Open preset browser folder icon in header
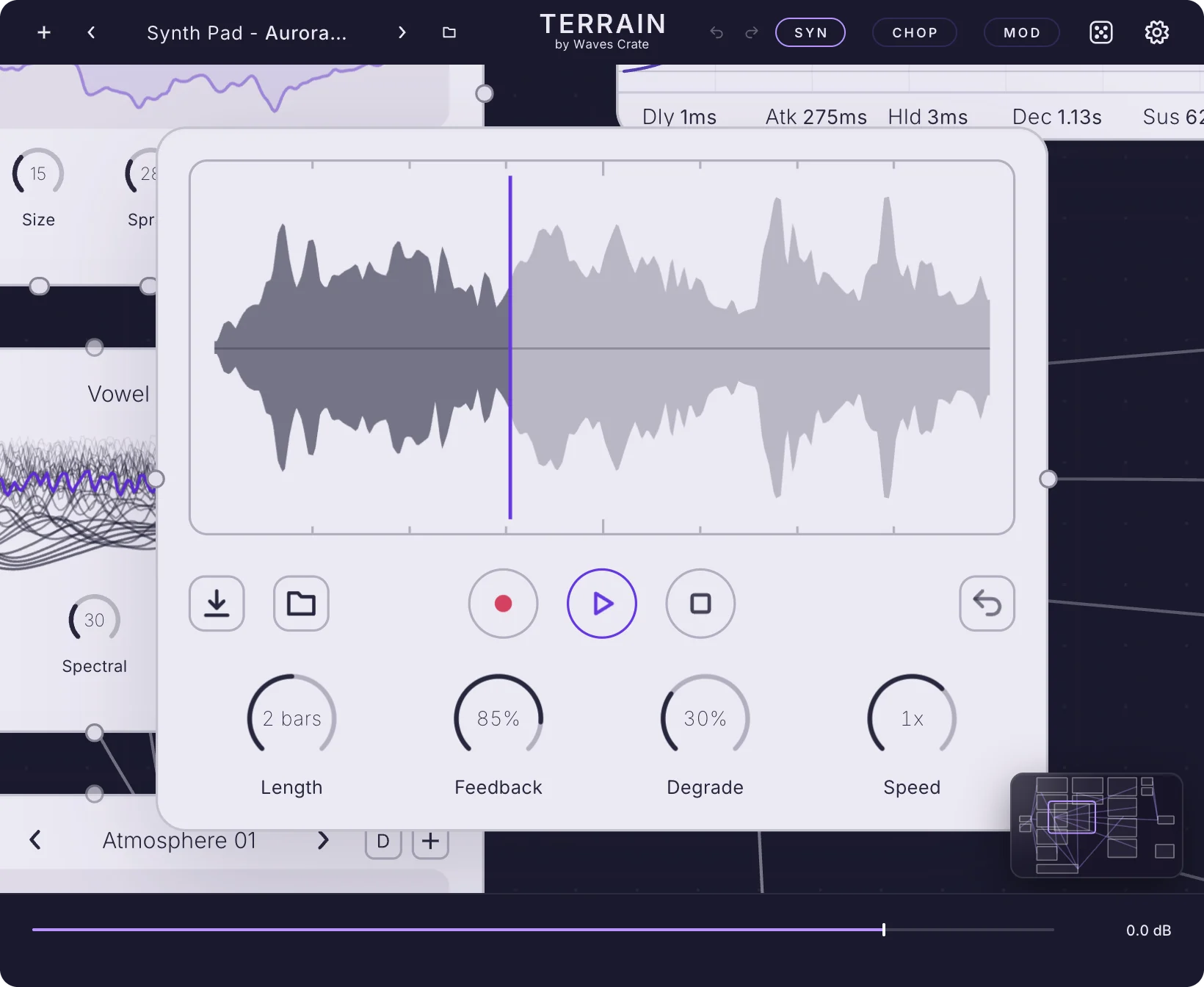Image resolution: width=1204 pixels, height=987 pixels. [449, 32]
